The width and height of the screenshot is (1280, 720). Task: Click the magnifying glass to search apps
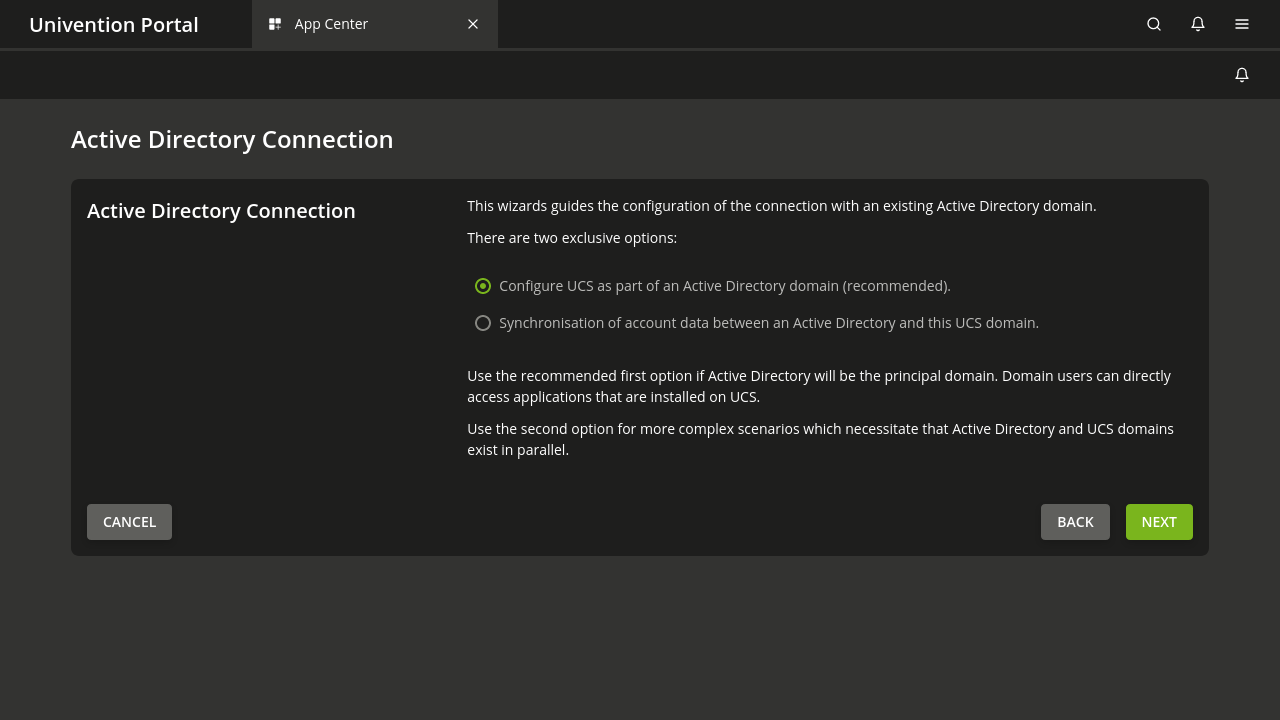[1153, 24]
